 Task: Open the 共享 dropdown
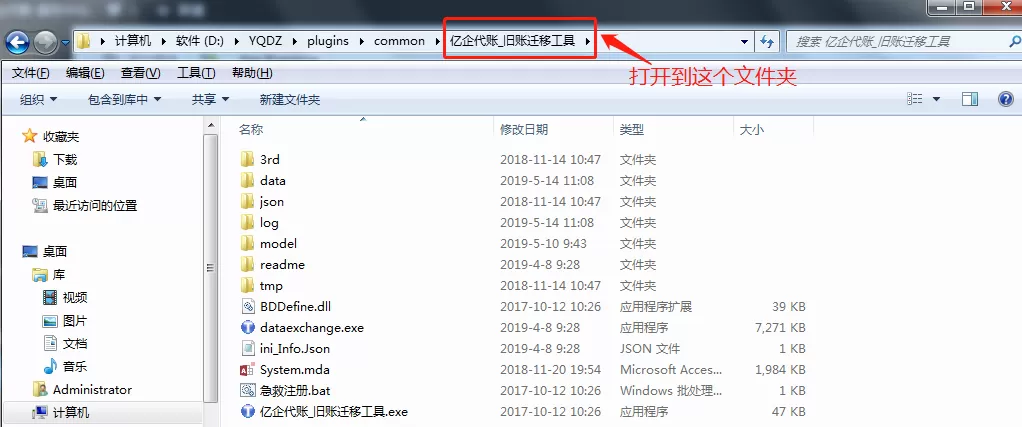point(210,100)
